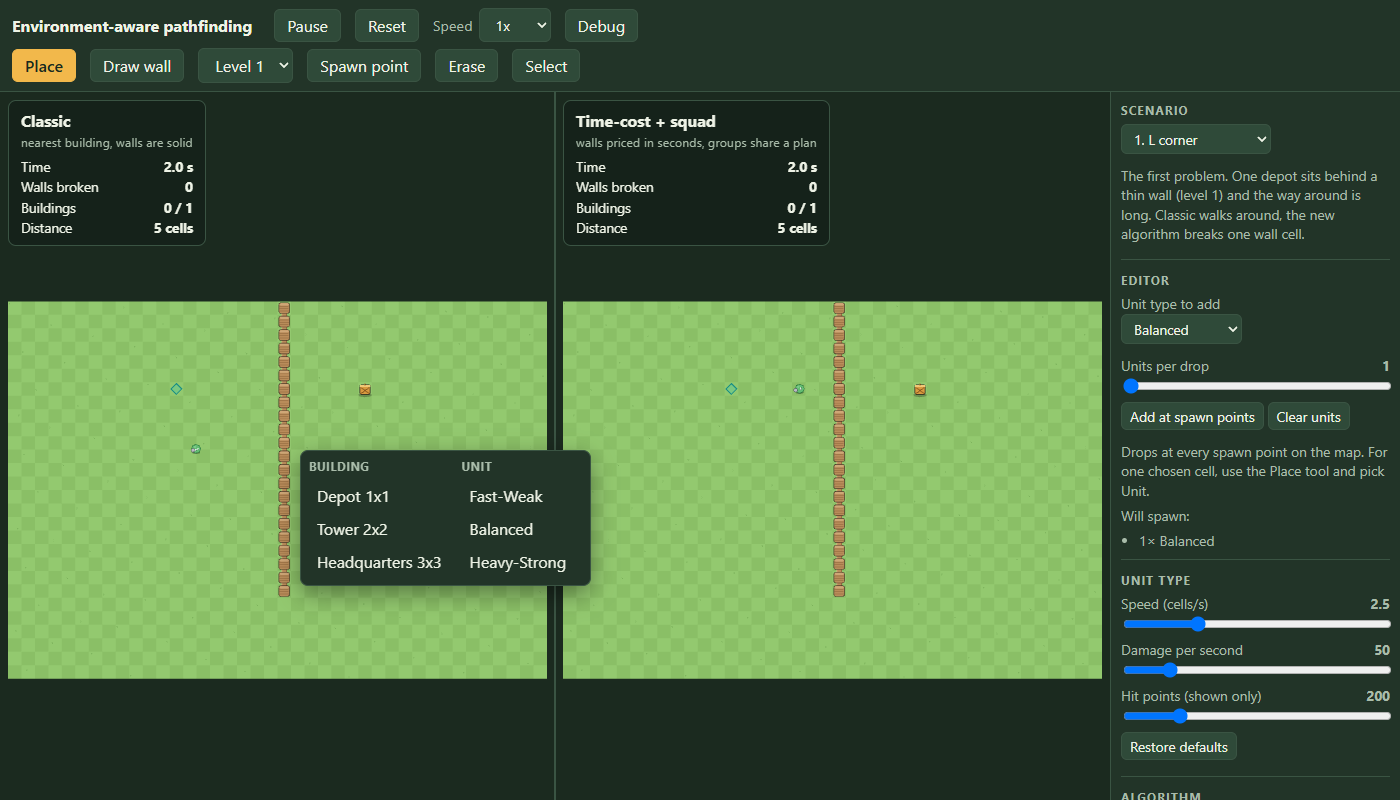Click the wooden wall top in Classic map
The height and width of the screenshot is (800, 1400).
click(284, 308)
